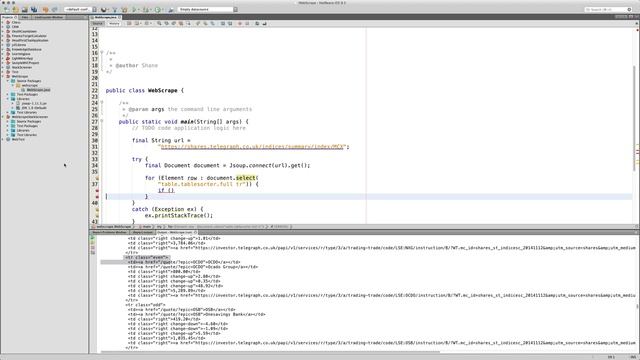The height and width of the screenshot is (360, 640).
Task: Select the KnowledgeDatabase project
Action: (27, 49)
